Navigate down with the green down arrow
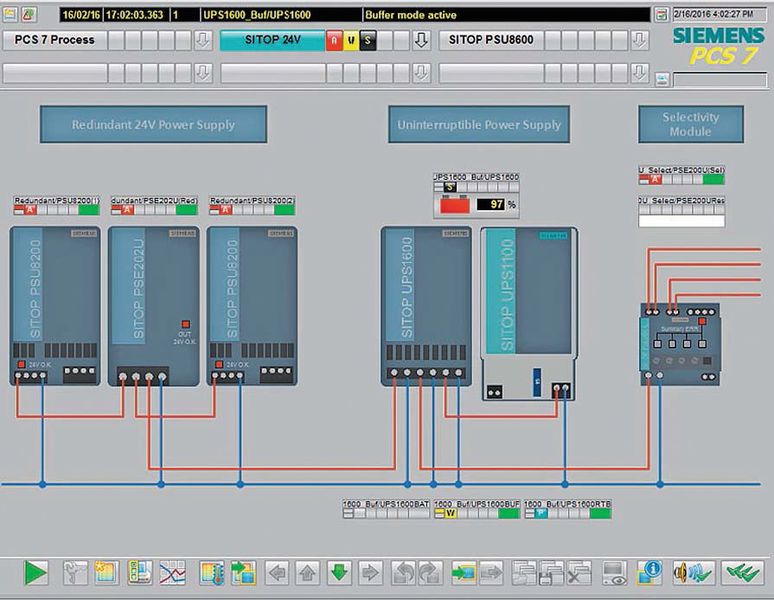This screenshot has height=600, width=774. [x=339, y=573]
